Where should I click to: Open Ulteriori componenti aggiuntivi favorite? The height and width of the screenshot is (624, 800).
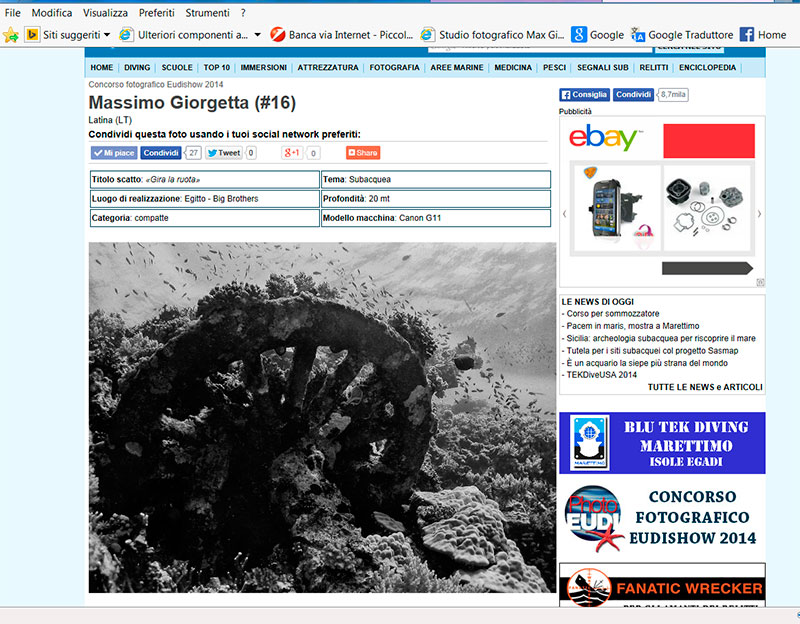point(184,35)
